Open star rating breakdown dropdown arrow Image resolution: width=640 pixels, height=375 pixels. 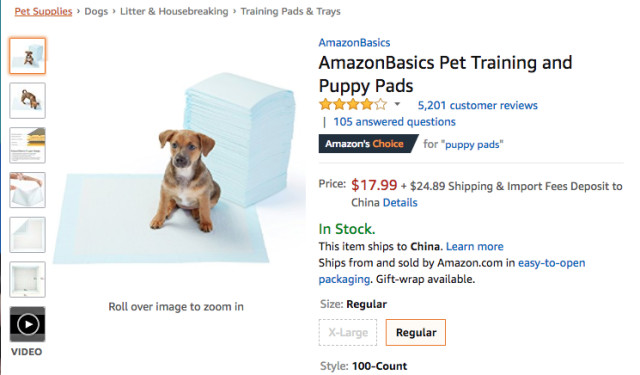click(397, 104)
